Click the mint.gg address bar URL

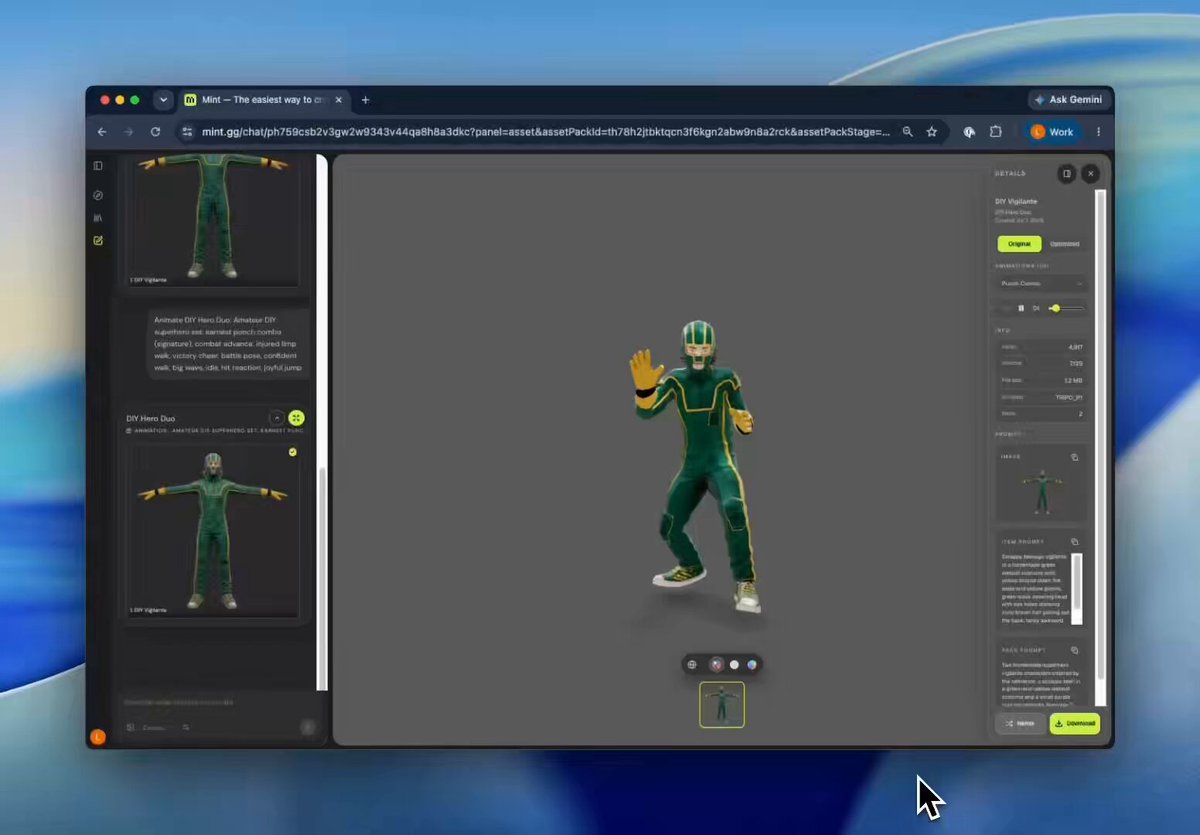tap(546, 132)
